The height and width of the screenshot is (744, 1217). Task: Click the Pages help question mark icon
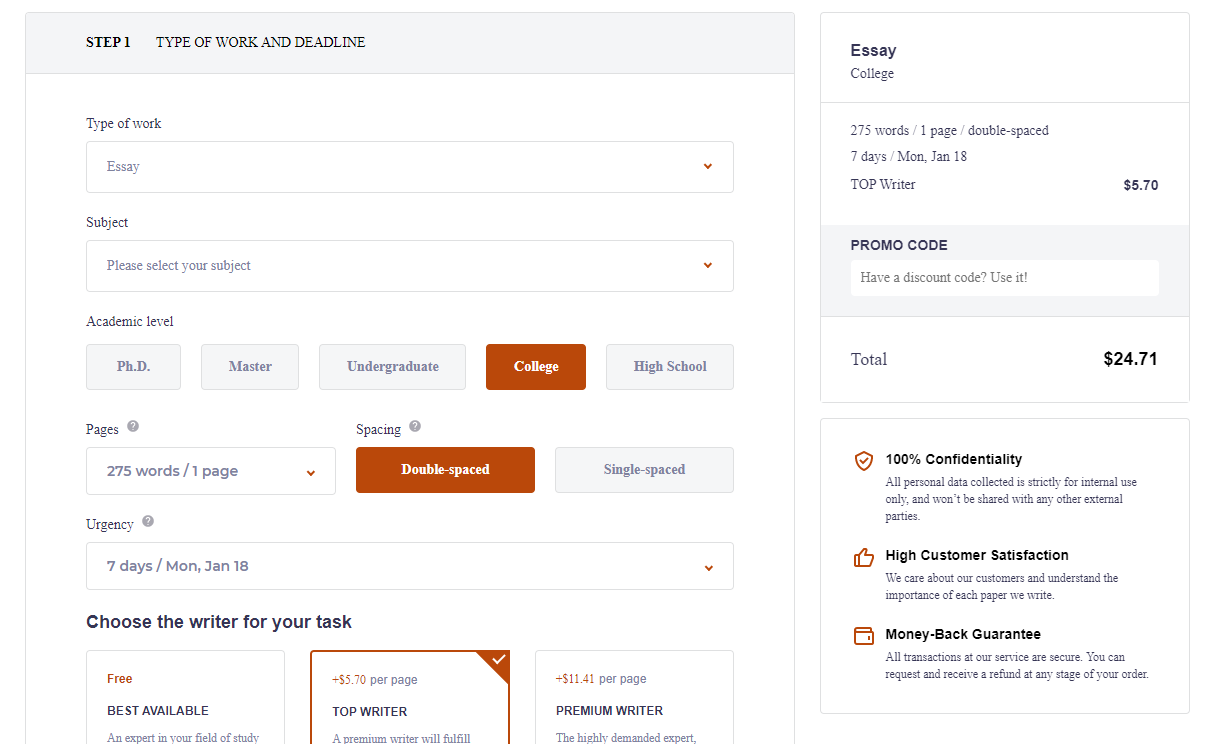133,426
